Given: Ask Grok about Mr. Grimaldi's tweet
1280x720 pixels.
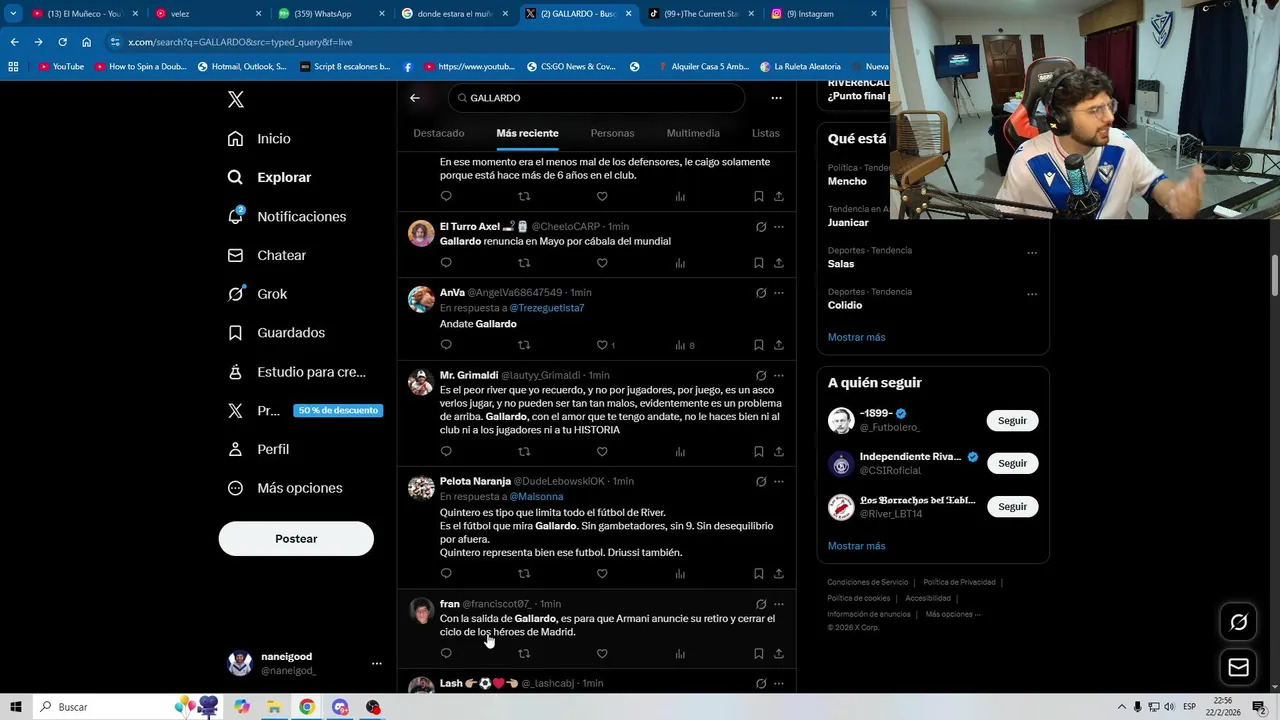Looking at the screenshot, I should 761,376.
